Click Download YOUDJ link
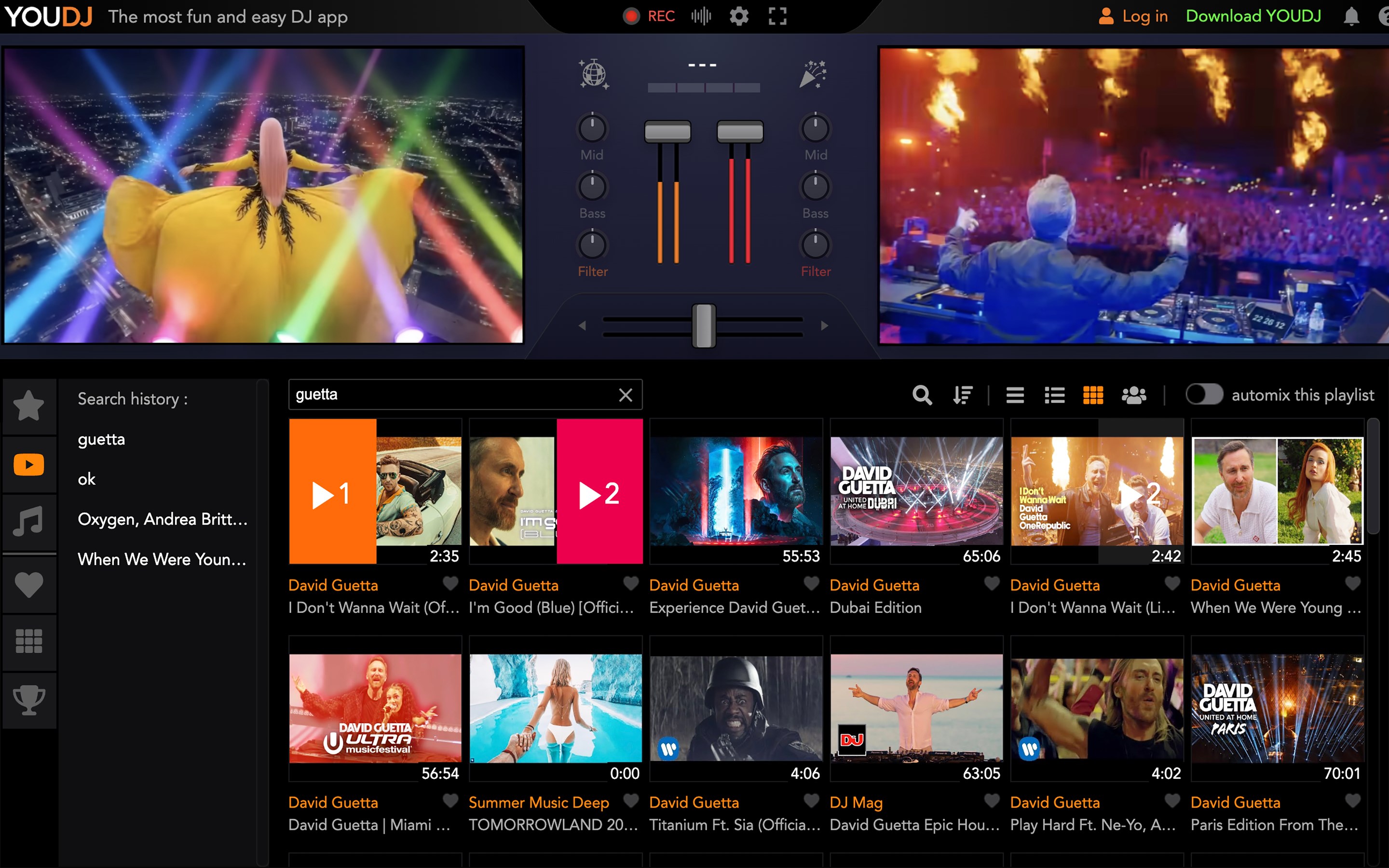1389x868 pixels. click(1253, 16)
